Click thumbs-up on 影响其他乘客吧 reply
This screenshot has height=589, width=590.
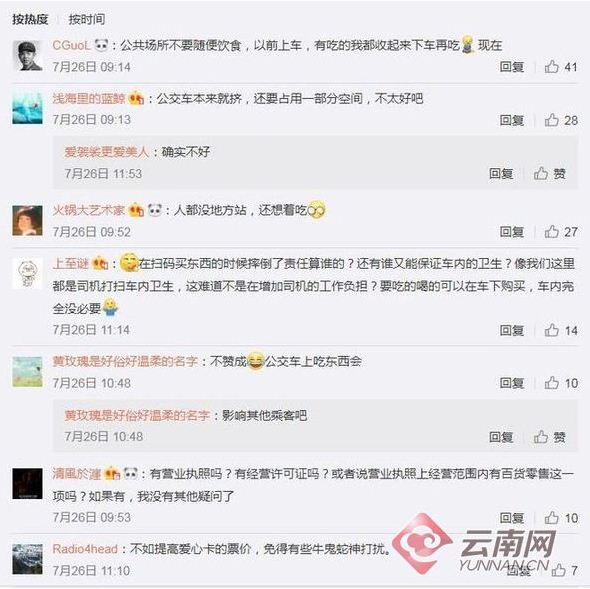click(550, 437)
